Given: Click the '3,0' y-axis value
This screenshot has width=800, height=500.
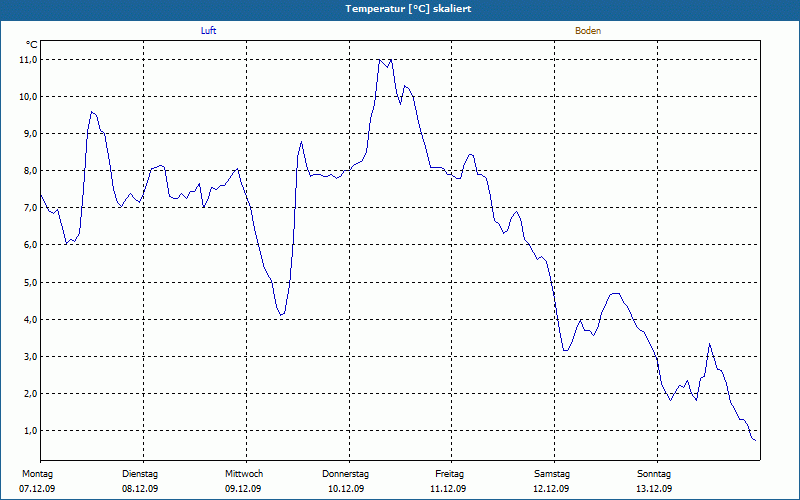Looking at the screenshot, I should coord(30,357).
